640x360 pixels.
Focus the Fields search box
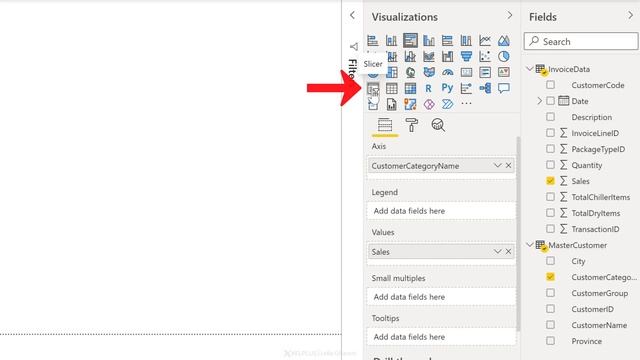click(581, 41)
